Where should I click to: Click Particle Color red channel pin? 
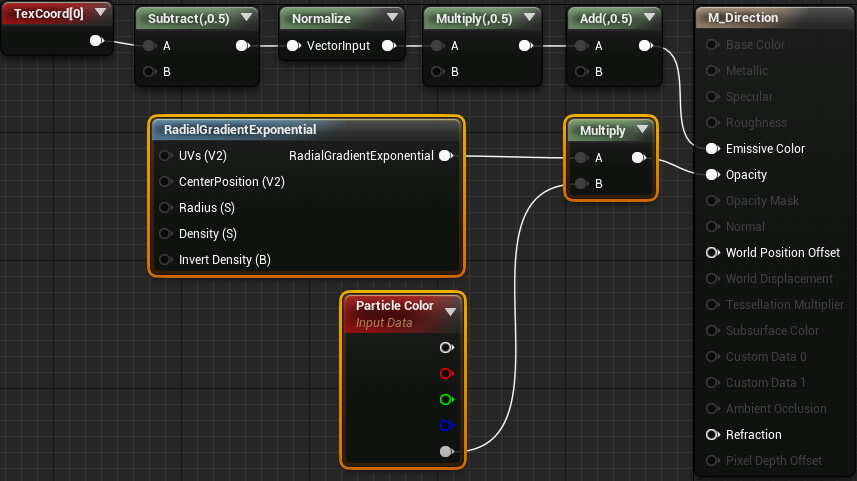(x=447, y=373)
